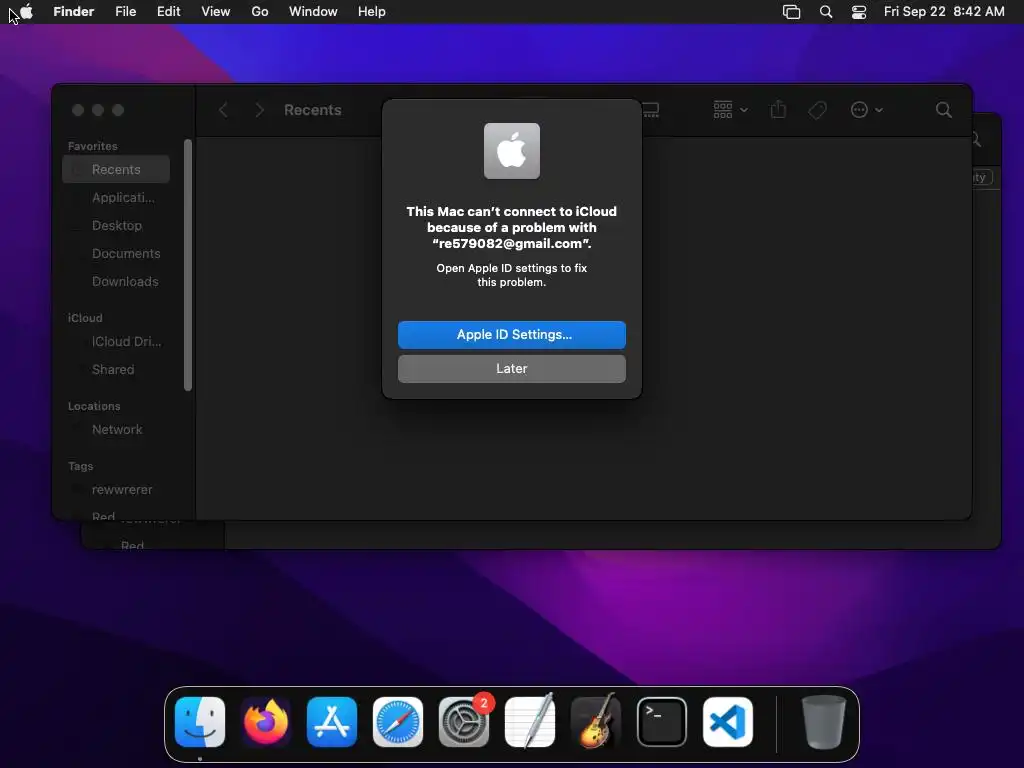
Task: Open the View menu
Action: click(216, 11)
